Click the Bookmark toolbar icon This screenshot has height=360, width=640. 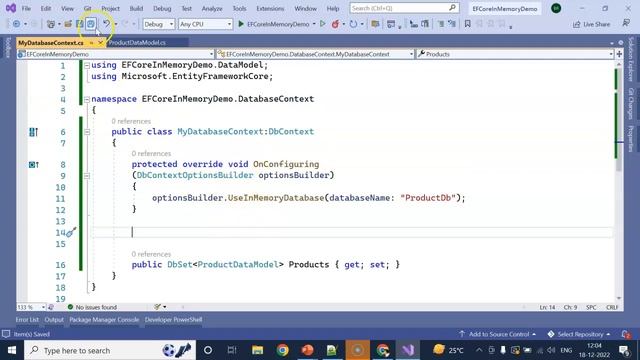point(468,24)
